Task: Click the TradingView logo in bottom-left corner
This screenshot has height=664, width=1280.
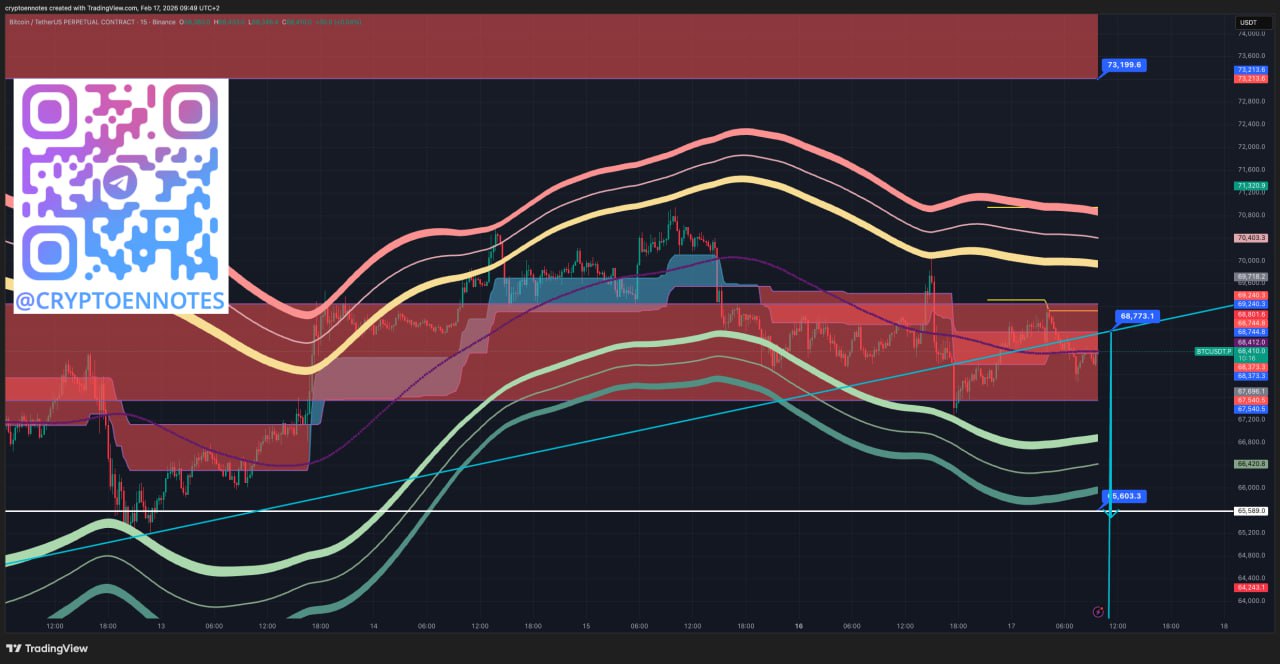Action: click(x=48, y=648)
